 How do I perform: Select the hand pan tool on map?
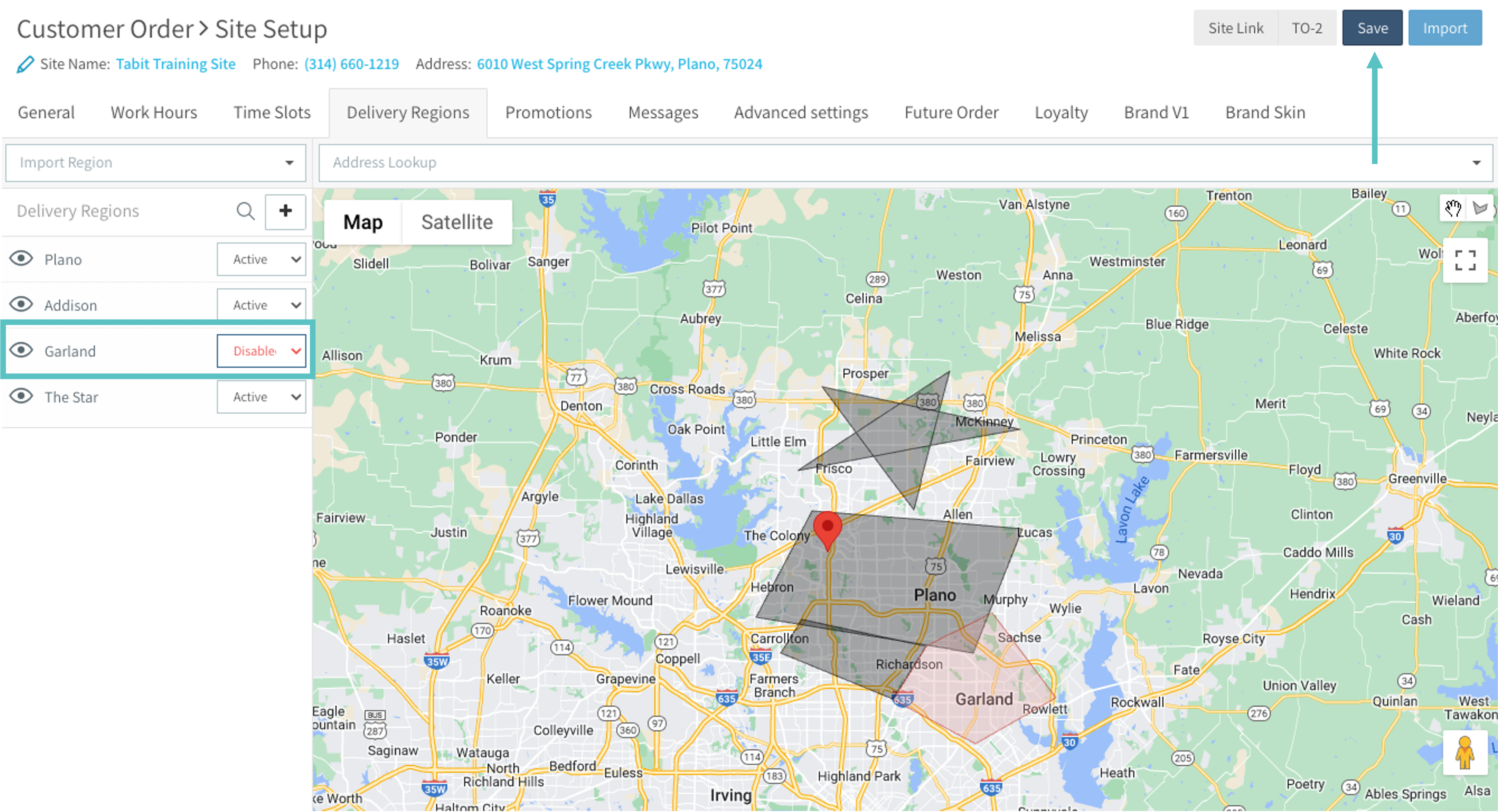click(1453, 207)
